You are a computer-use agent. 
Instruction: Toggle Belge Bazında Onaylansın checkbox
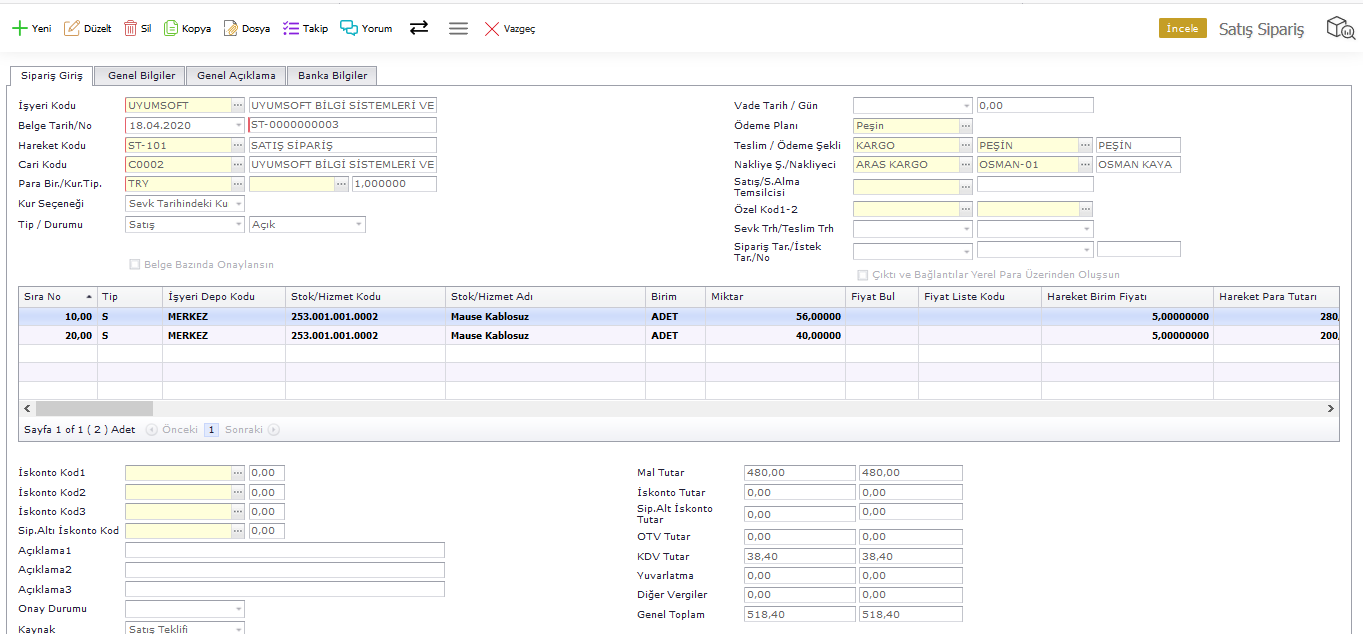[x=135, y=265]
